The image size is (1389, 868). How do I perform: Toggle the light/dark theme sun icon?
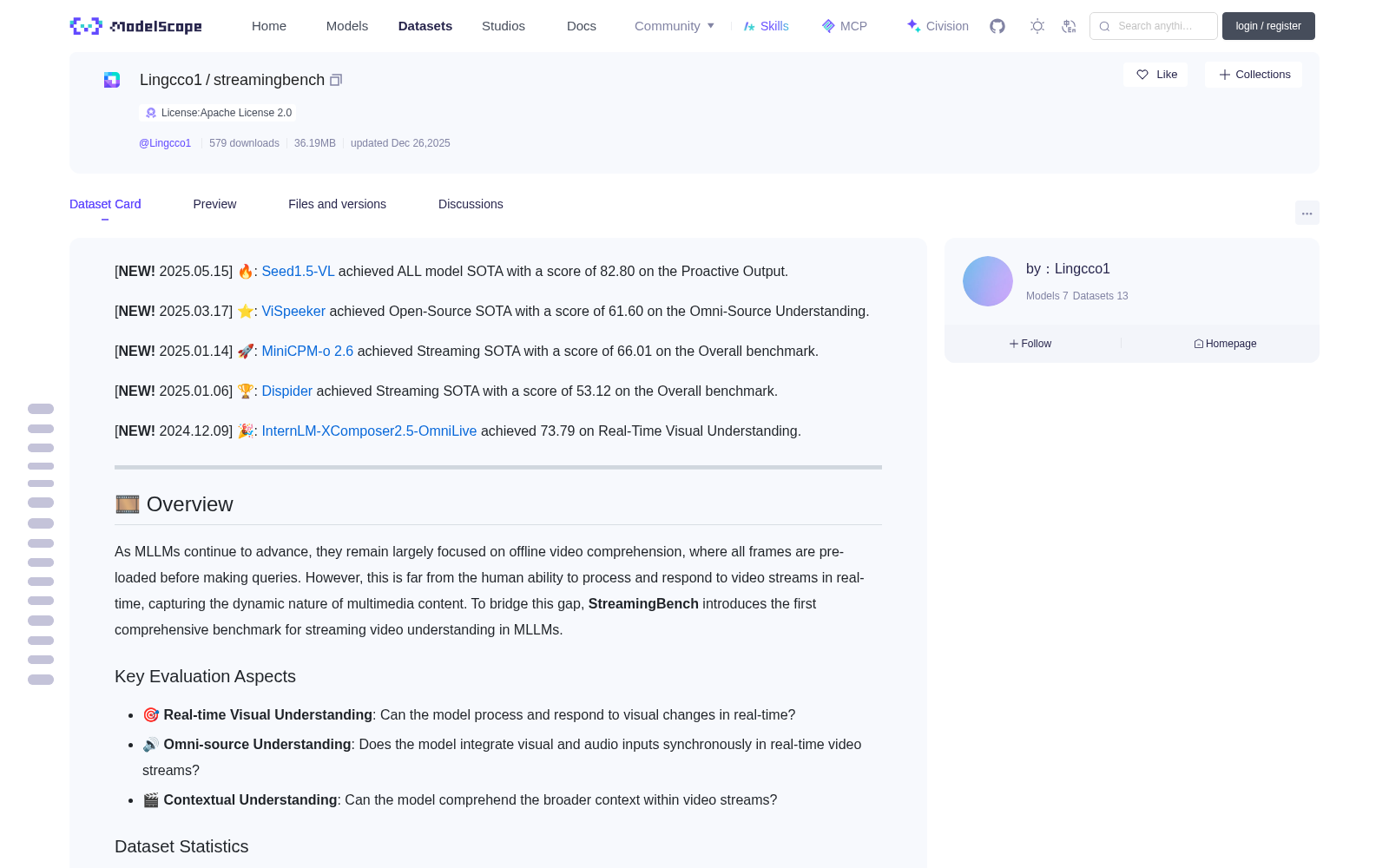(x=1037, y=26)
